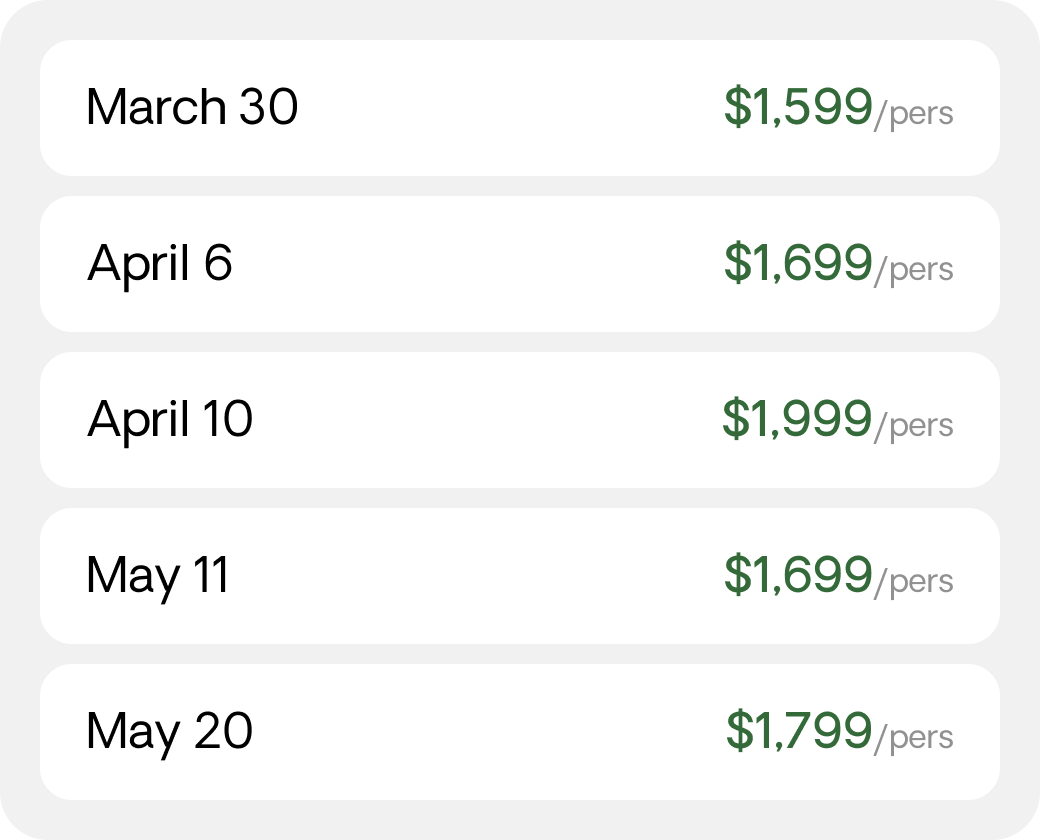This screenshot has height=840, width=1040.
Task: Click the April 10 date label
Action: 170,421
